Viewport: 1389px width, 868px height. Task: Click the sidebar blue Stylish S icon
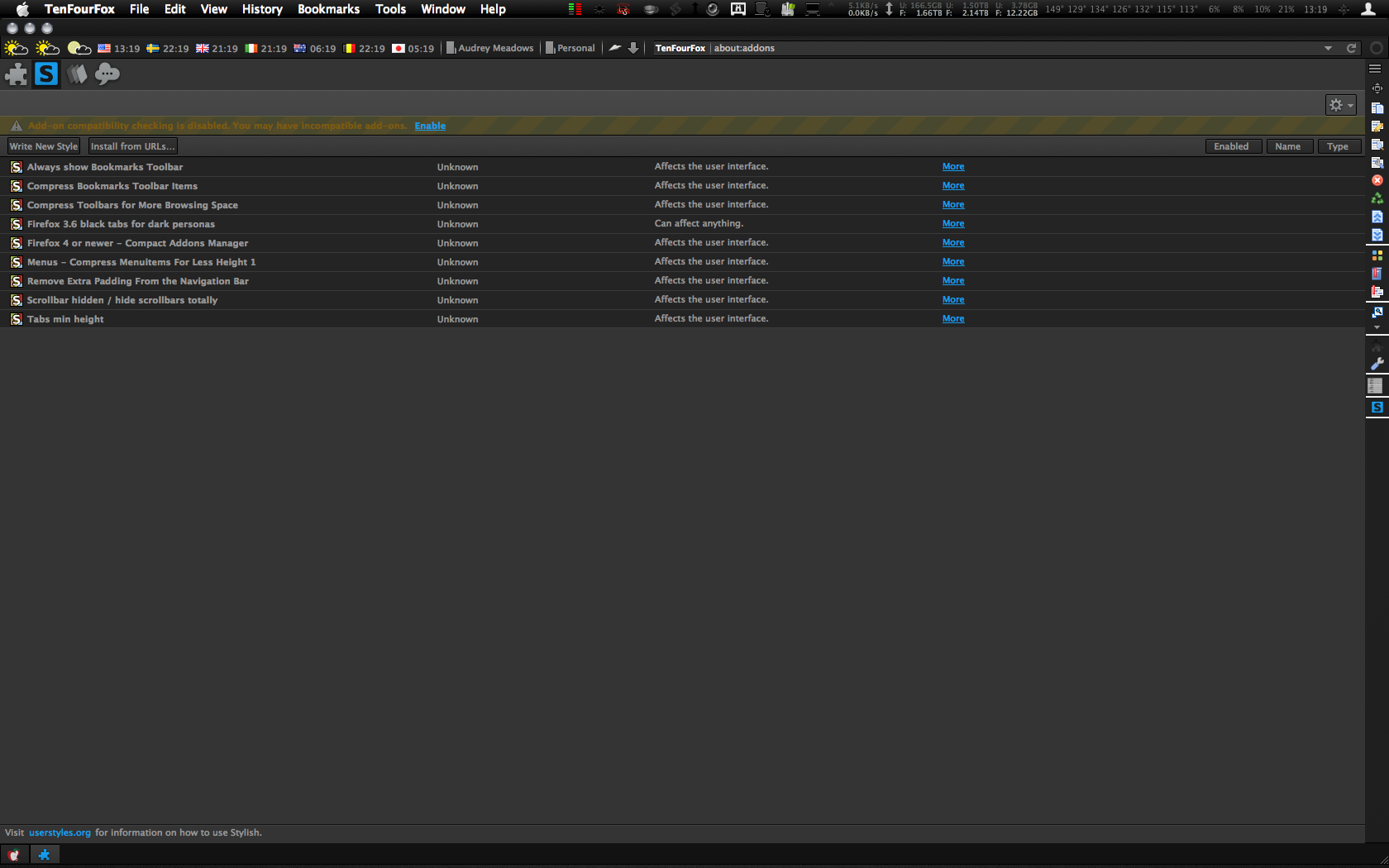point(1377,408)
